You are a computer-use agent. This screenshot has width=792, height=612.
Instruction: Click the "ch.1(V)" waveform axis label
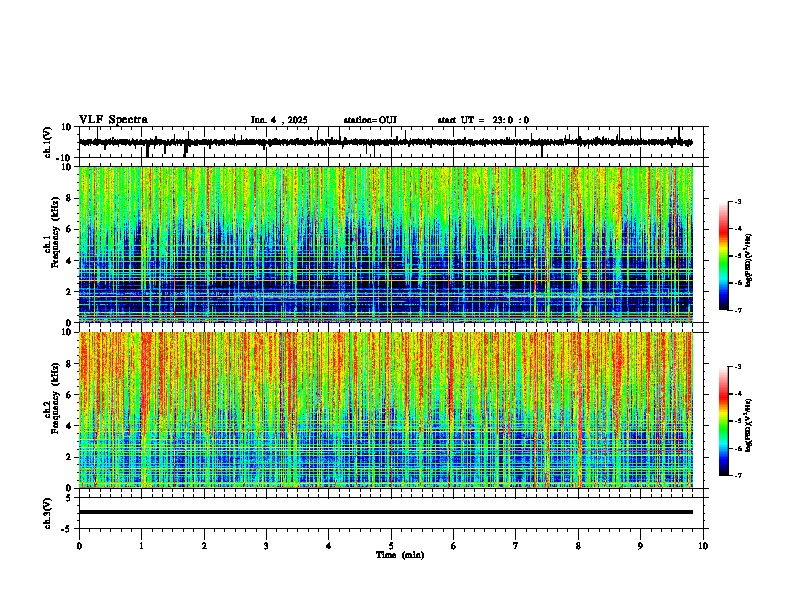click(48, 142)
